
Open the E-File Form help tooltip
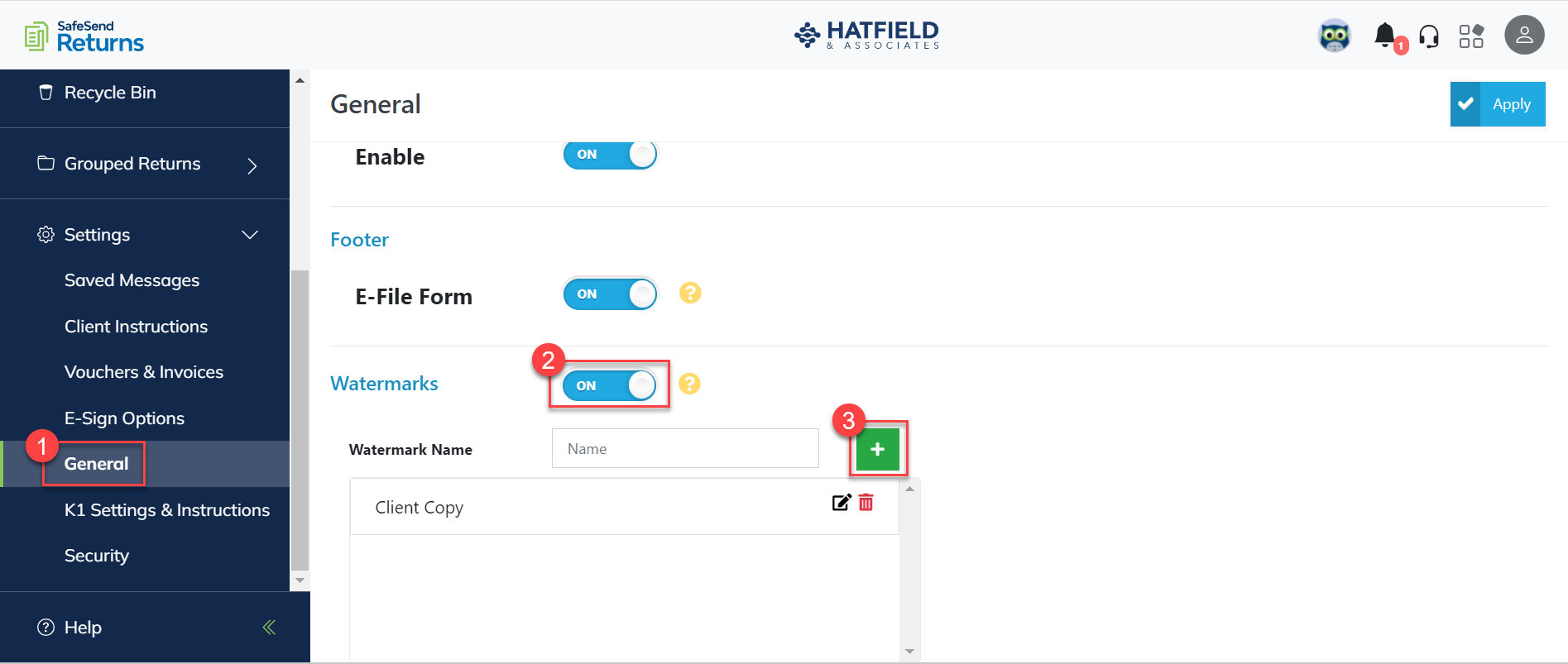(x=690, y=293)
